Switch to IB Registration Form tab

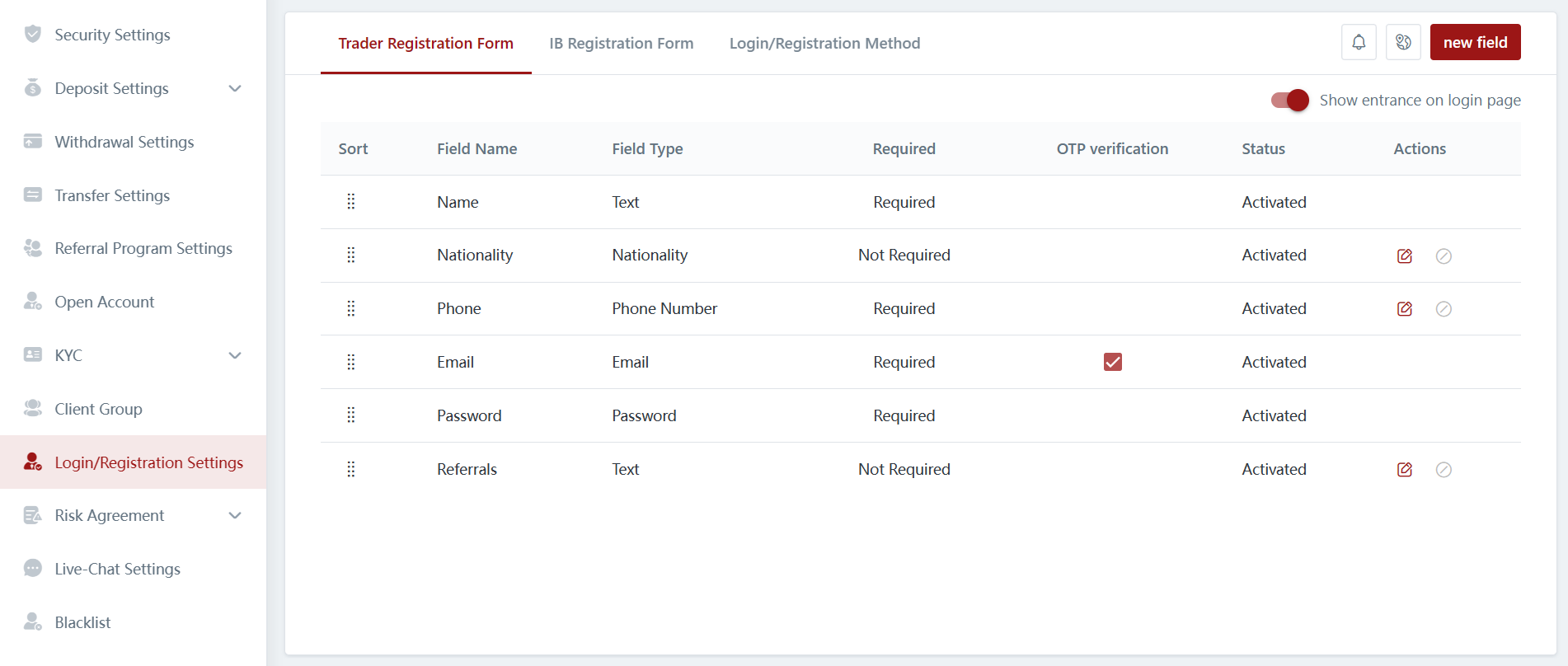coord(621,44)
